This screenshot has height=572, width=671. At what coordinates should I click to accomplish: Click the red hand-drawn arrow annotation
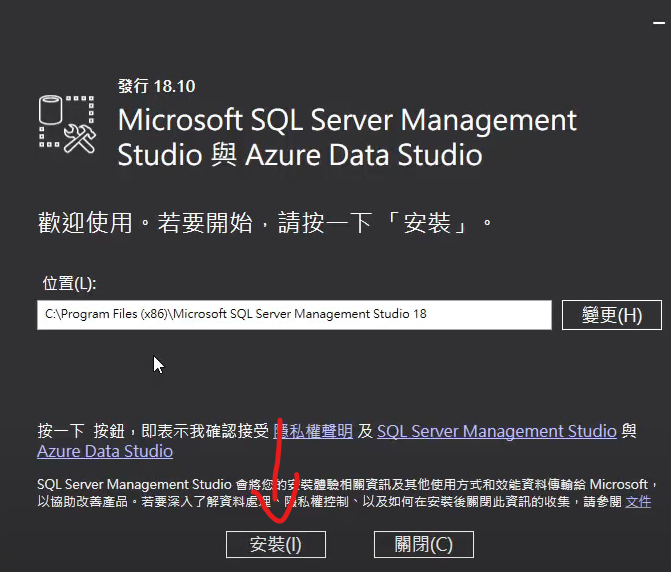(279, 471)
